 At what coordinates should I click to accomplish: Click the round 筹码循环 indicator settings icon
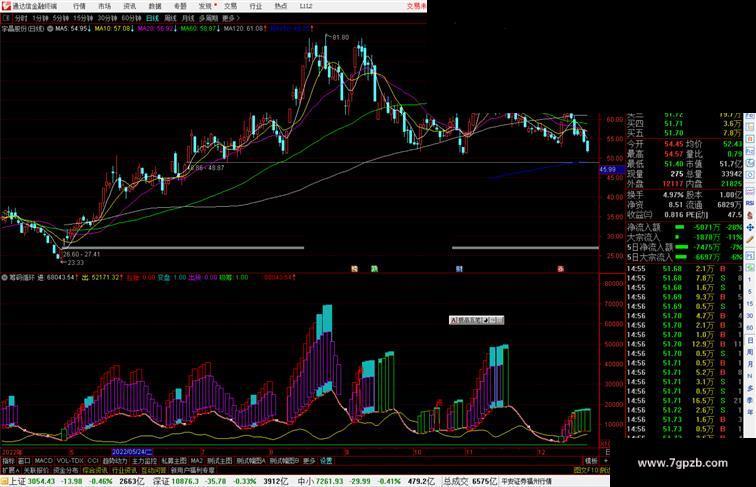(x=4, y=278)
